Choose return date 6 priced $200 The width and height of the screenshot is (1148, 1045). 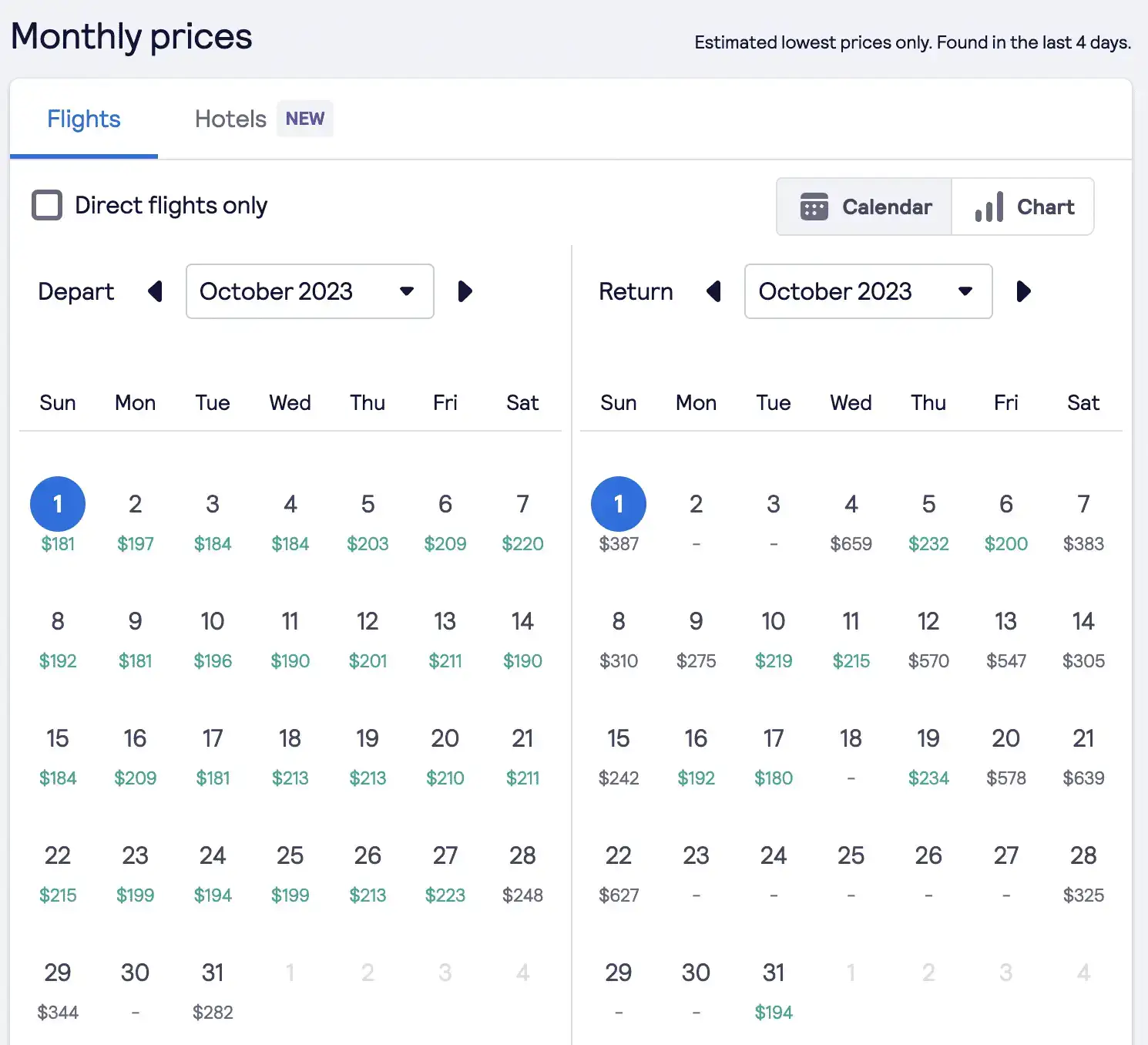coord(1005,522)
